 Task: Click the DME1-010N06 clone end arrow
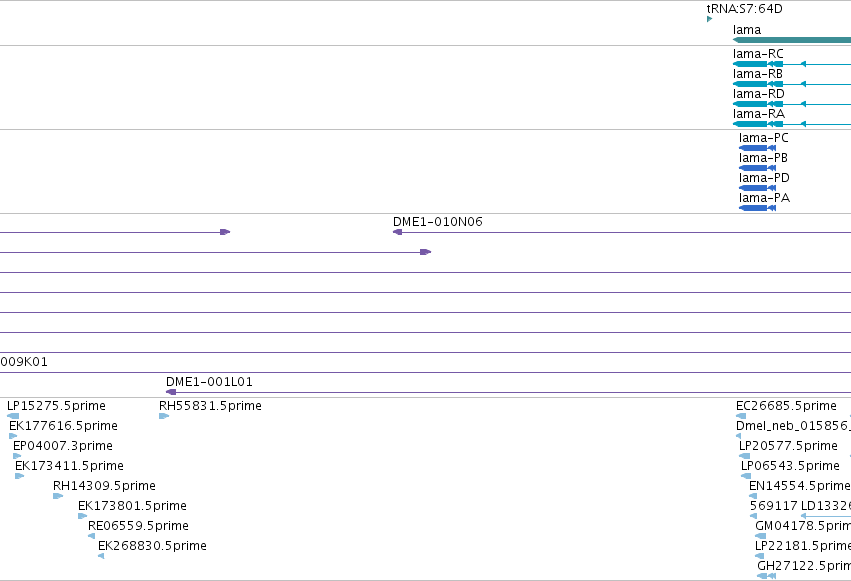point(398,232)
